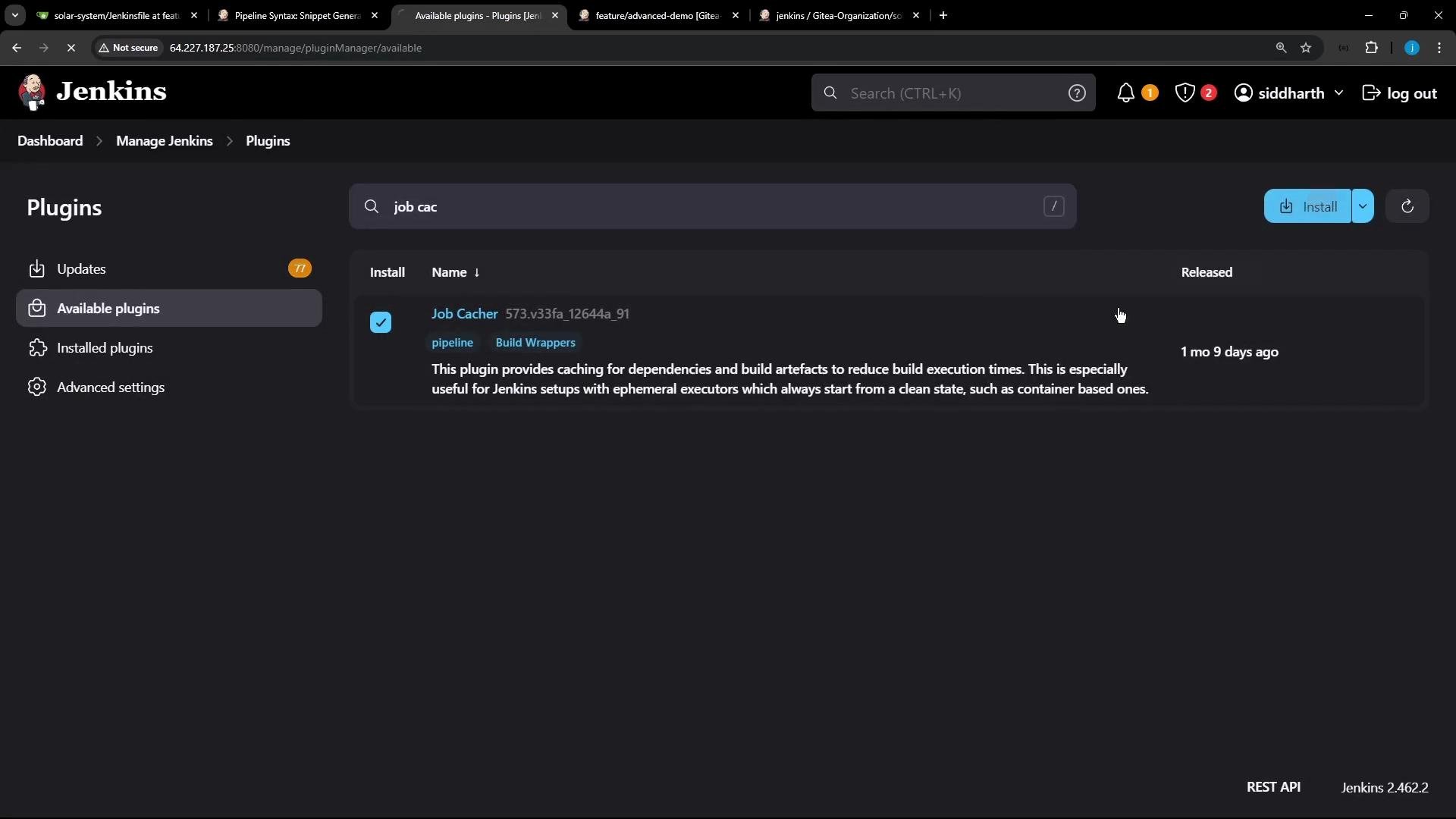Open the Chrome profile avatar icon
Viewport: 1456px width, 819px height.
1411,48
